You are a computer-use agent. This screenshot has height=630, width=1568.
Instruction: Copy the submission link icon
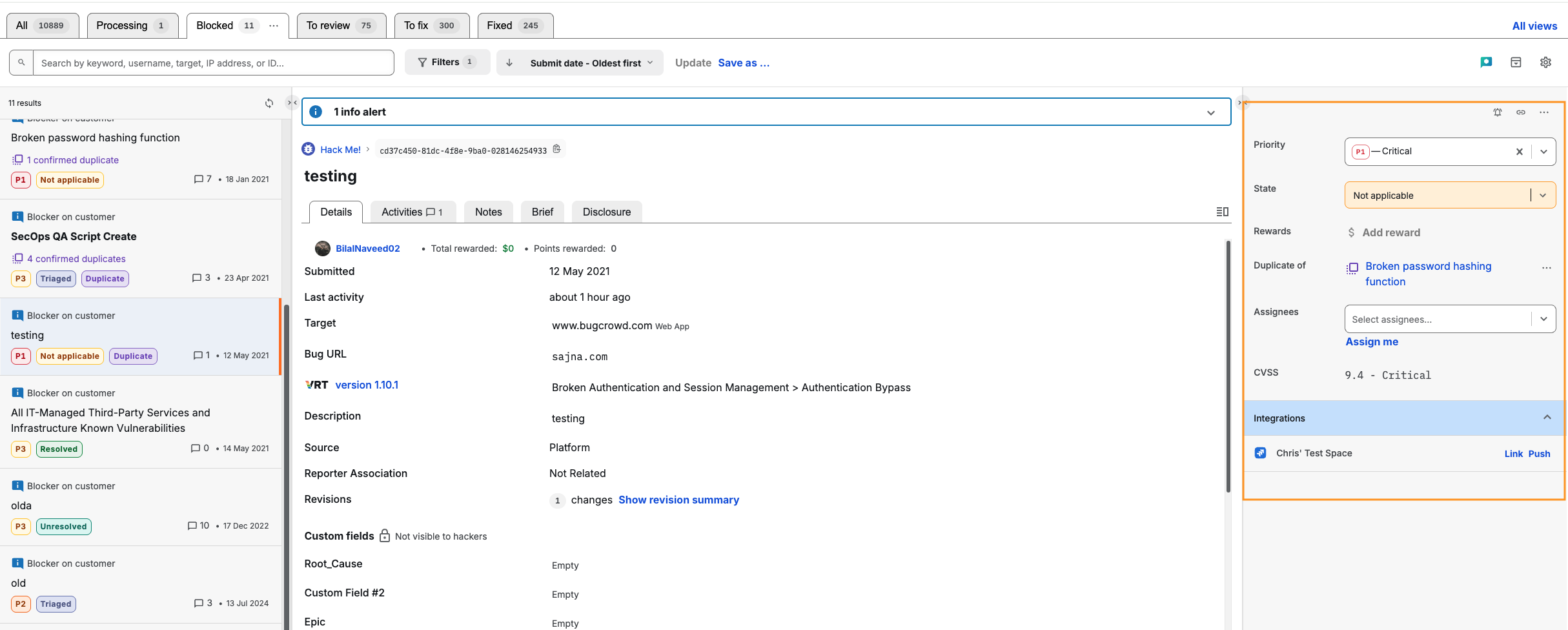pyautogui.click(x=1521, y=112)
